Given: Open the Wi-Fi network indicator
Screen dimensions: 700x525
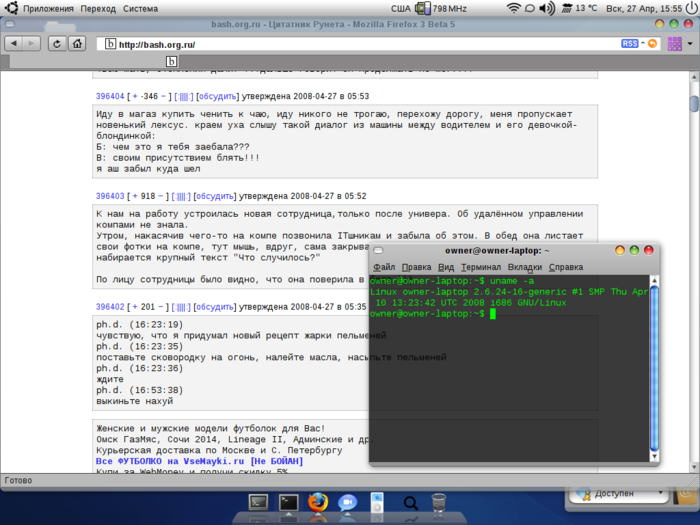Looking at the screenshot, I should [513, 8].
